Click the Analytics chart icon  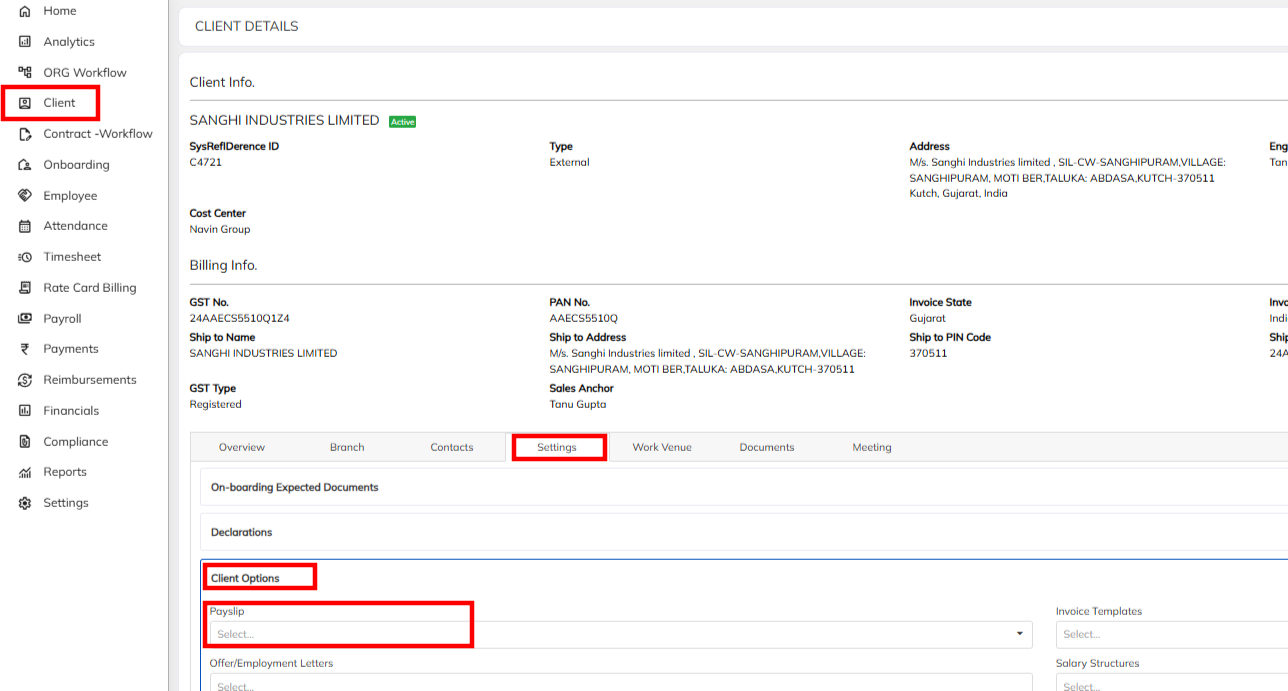pyautogui.click(x=25, y=42)
